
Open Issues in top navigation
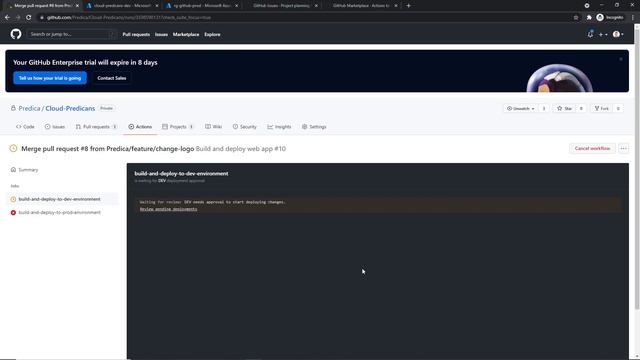click(161, 34)
